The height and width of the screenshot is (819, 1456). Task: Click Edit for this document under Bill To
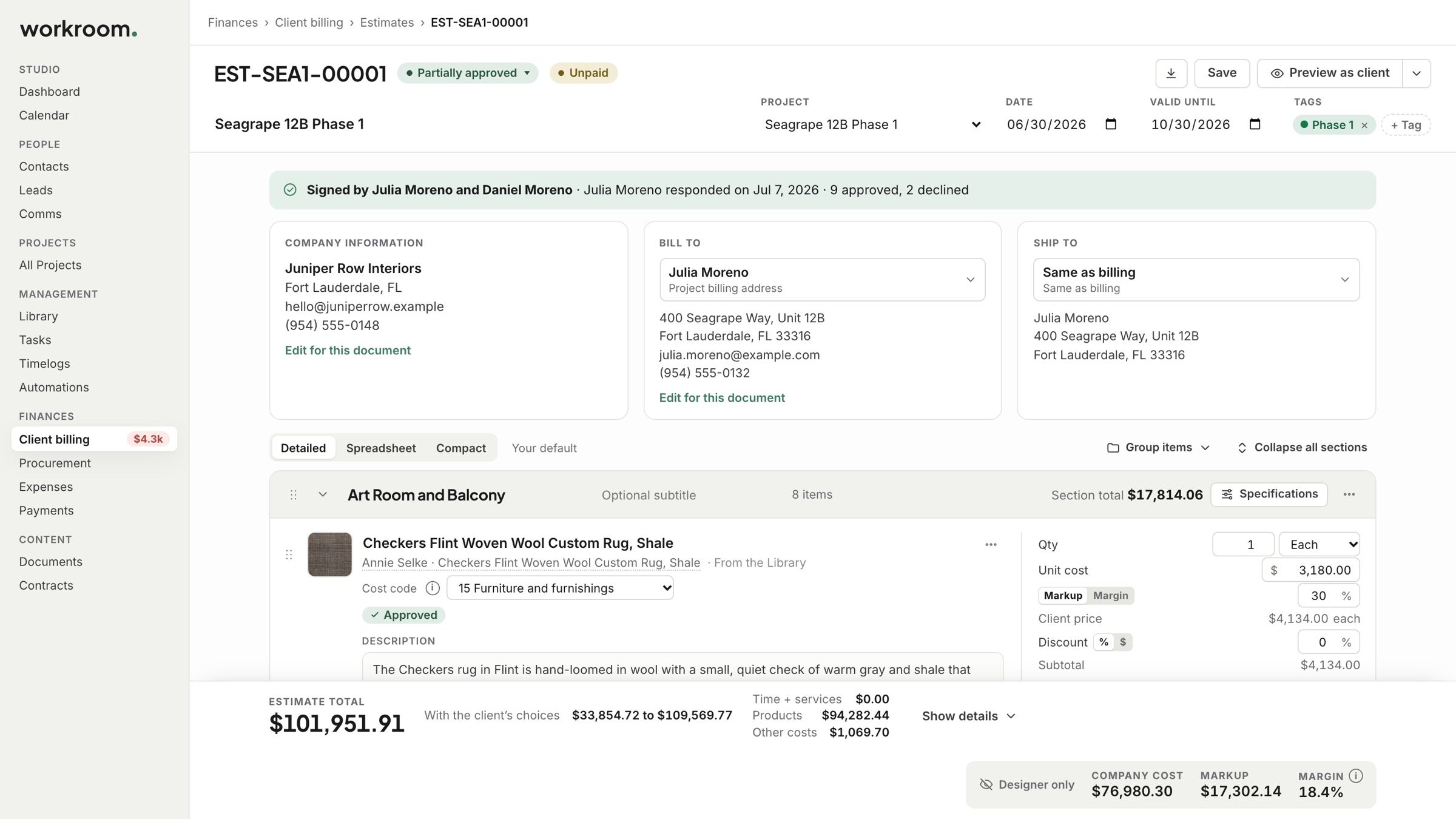[x=722, y=398]
